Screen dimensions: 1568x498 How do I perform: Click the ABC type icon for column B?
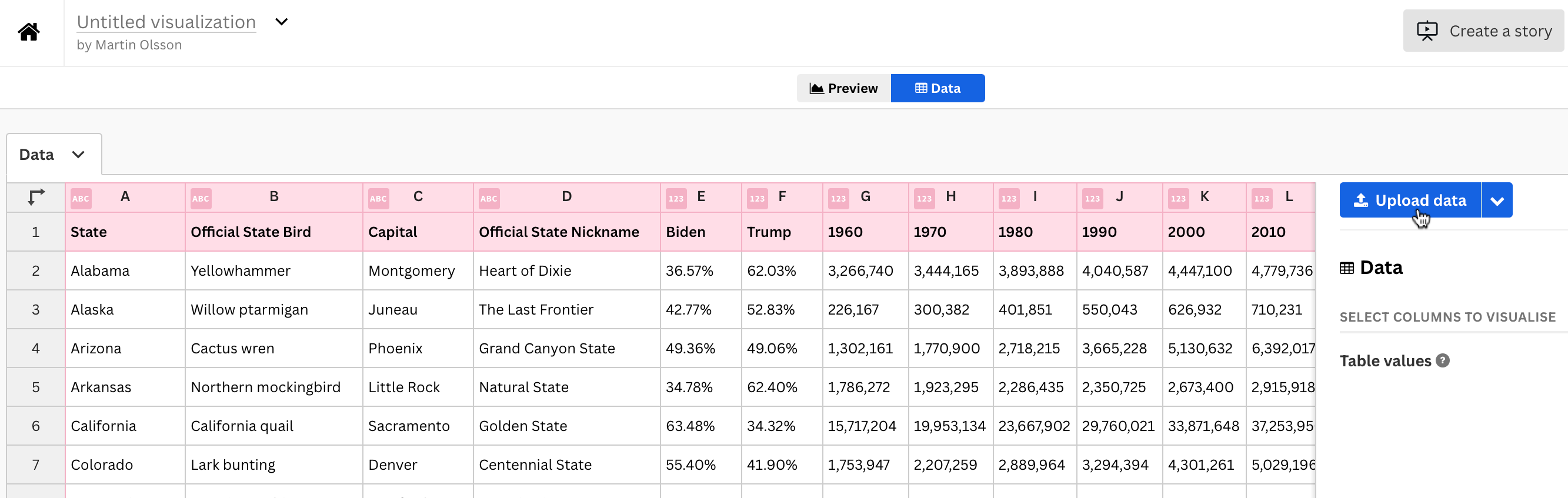201,199
